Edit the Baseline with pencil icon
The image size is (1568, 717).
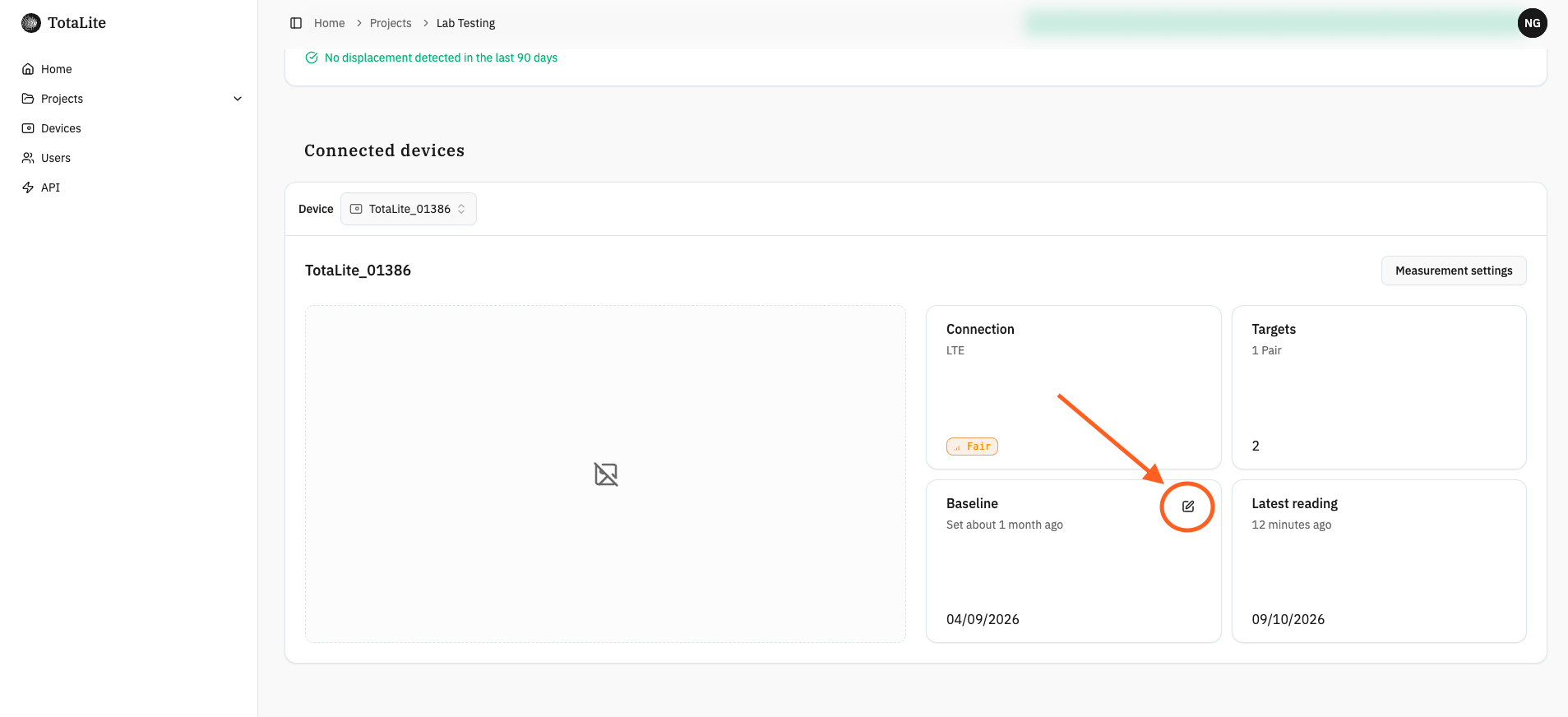(x=1188, y=507)
